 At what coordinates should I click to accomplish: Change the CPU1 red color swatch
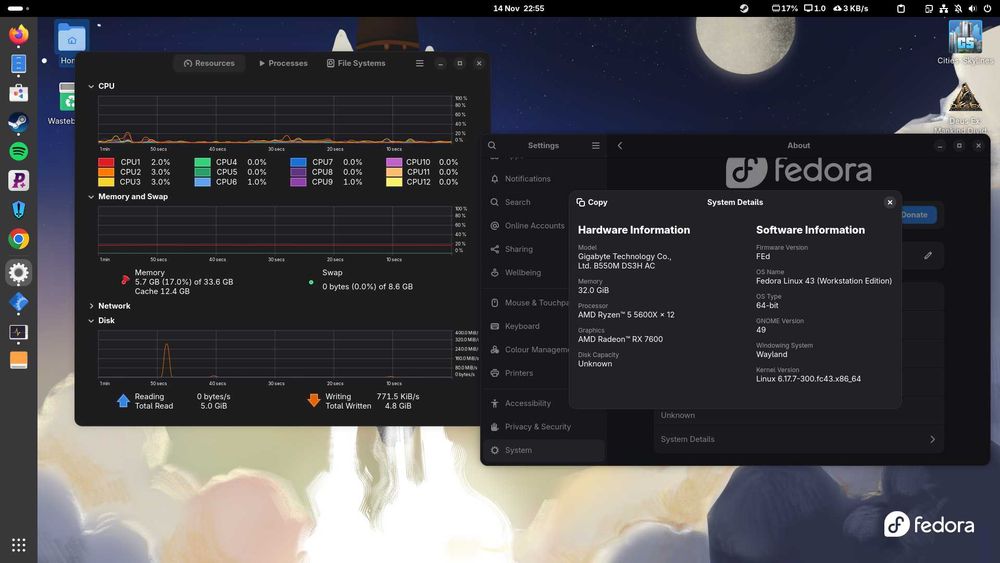coord(106,163)
